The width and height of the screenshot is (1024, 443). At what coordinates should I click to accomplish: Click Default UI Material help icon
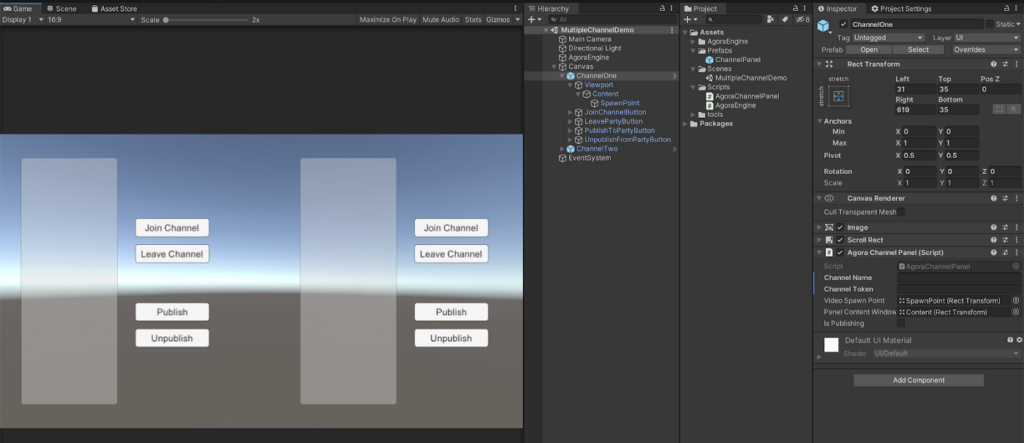point(1010,340)
